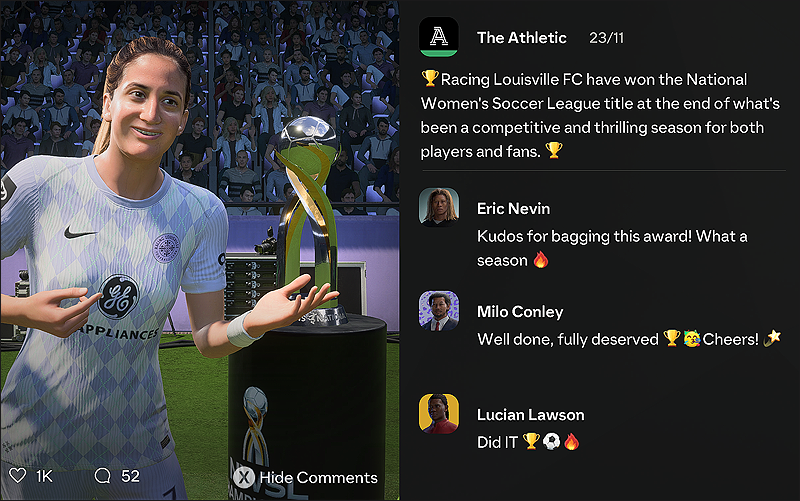Click Eric Nevin's profile avatar
The height and width of the screenshot is (501, 800).
[439, 207]
